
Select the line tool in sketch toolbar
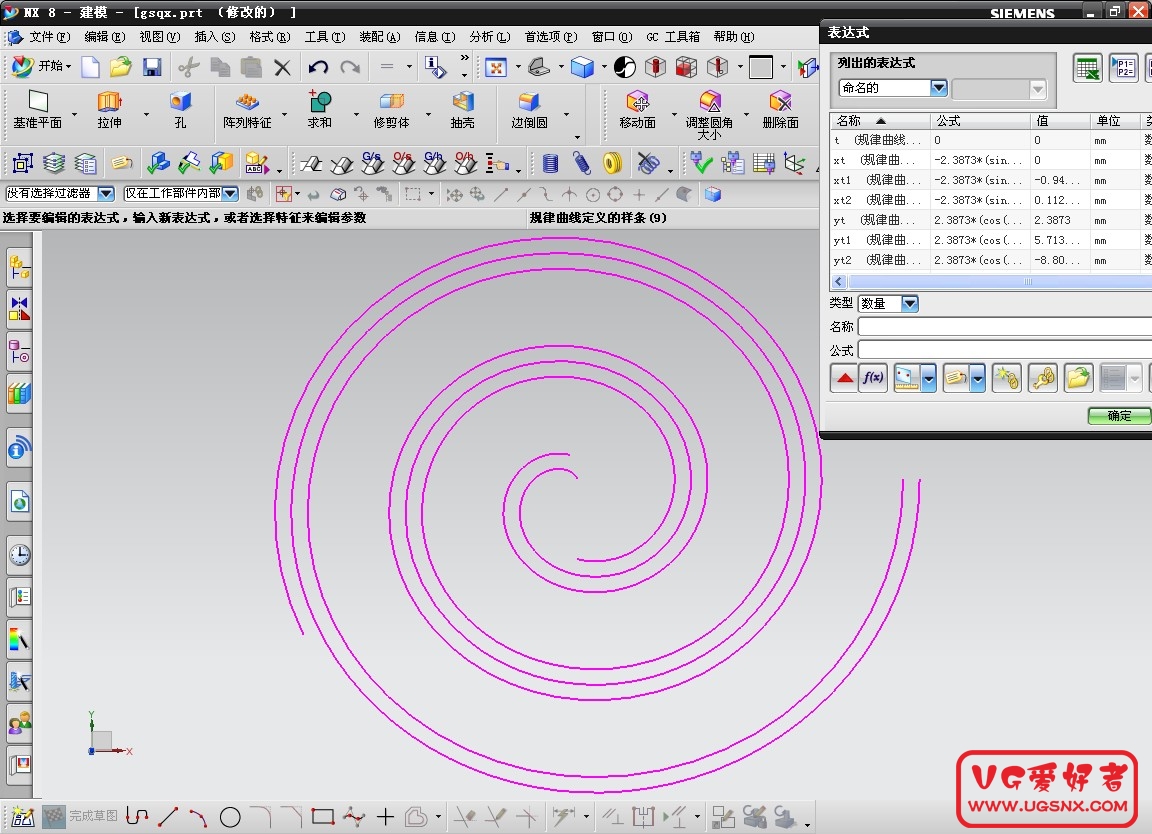coord(168,816)
